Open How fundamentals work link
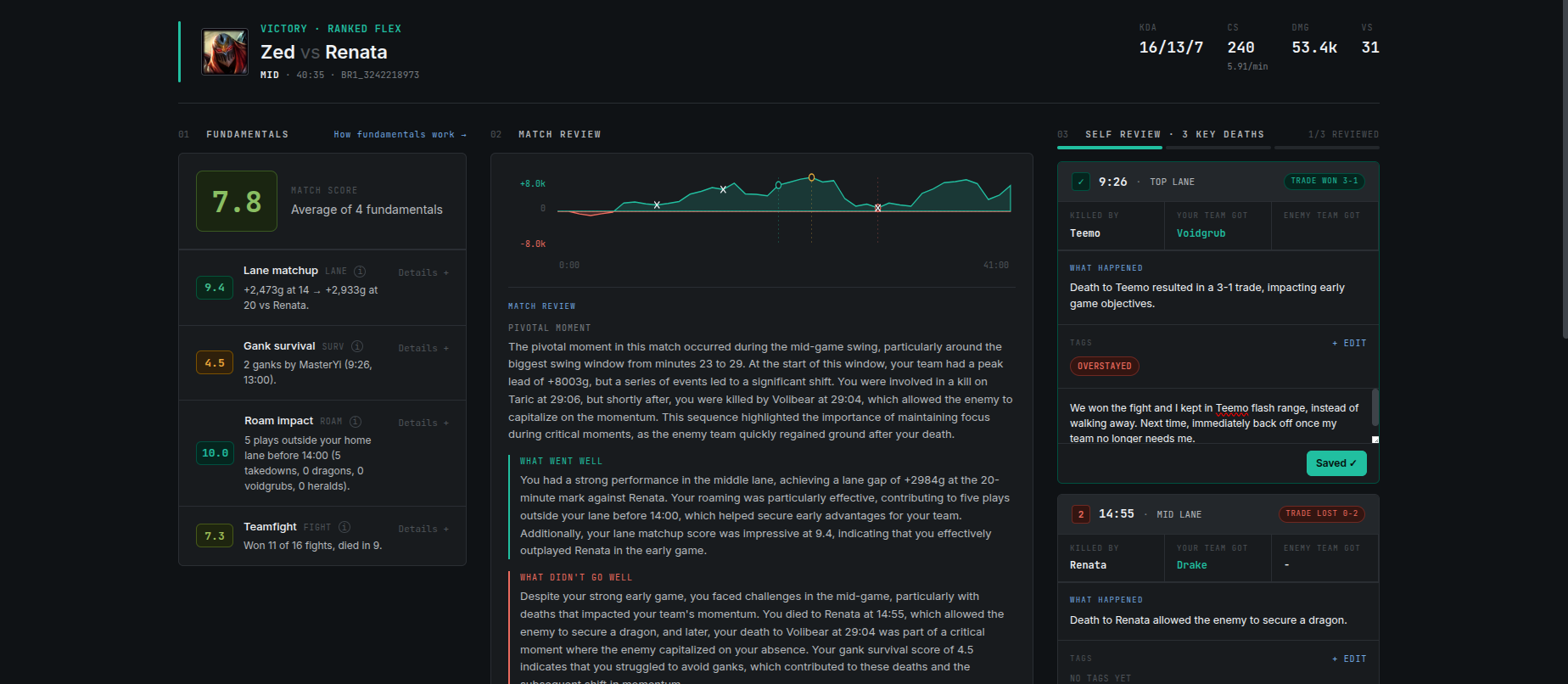The image size is (1568, 684). click(x=400, y=134)
